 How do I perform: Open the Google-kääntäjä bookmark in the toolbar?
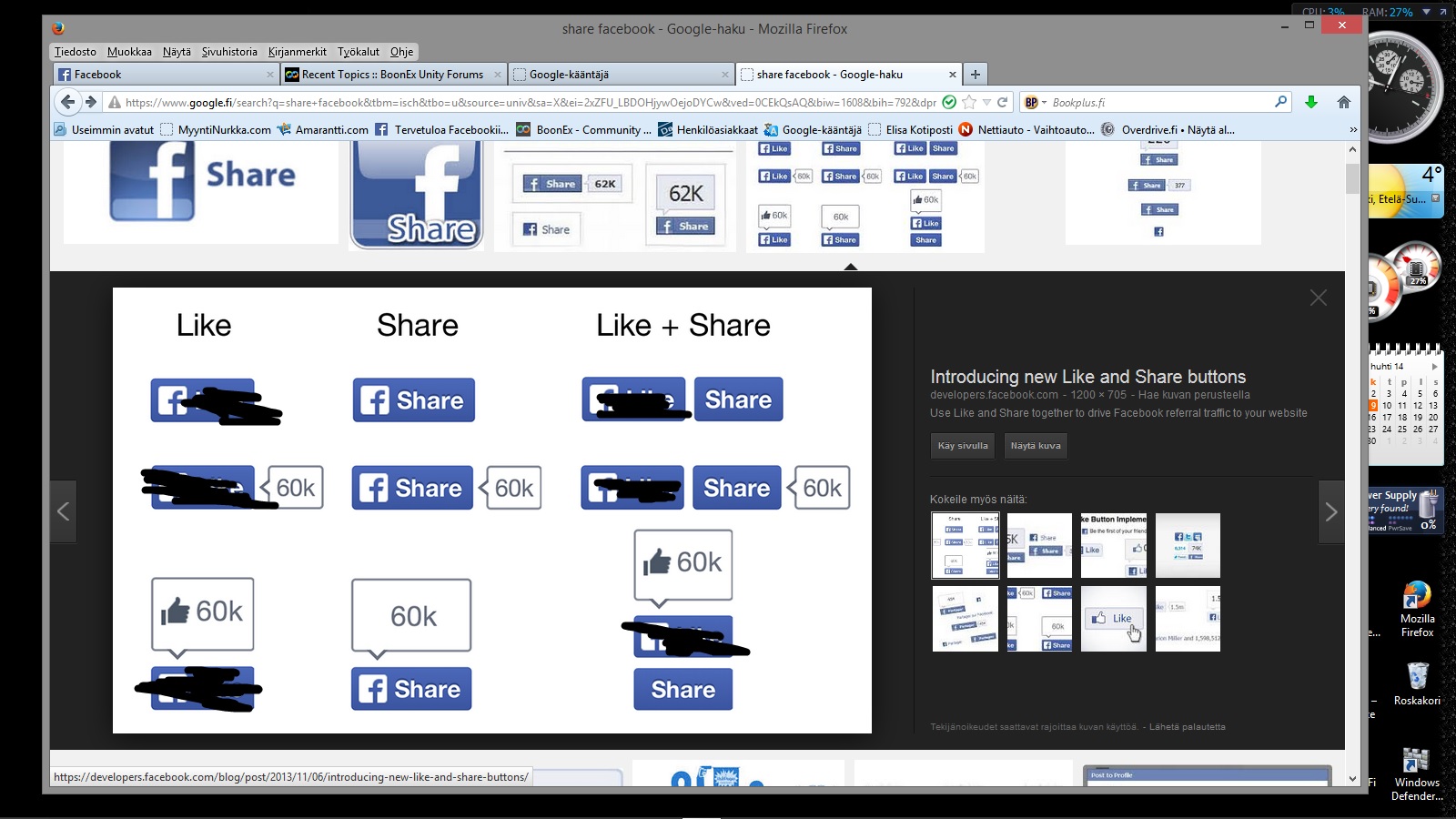click(x=813, y=129)
